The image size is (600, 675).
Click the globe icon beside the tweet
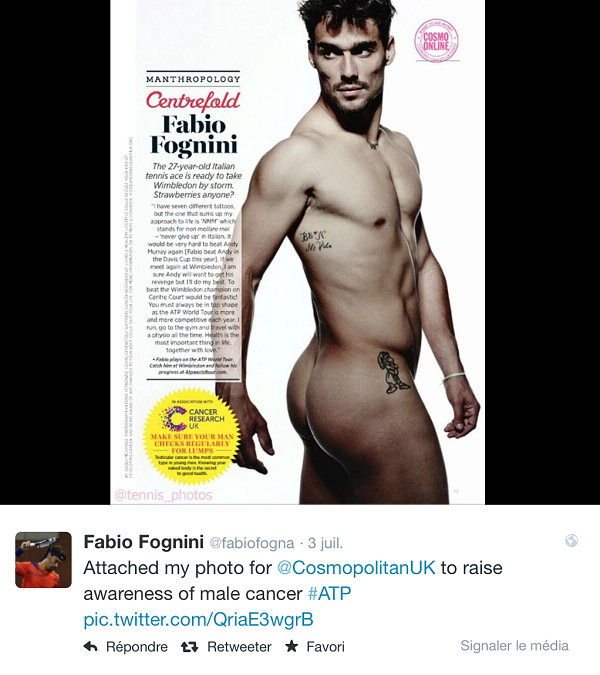[572, 540]
